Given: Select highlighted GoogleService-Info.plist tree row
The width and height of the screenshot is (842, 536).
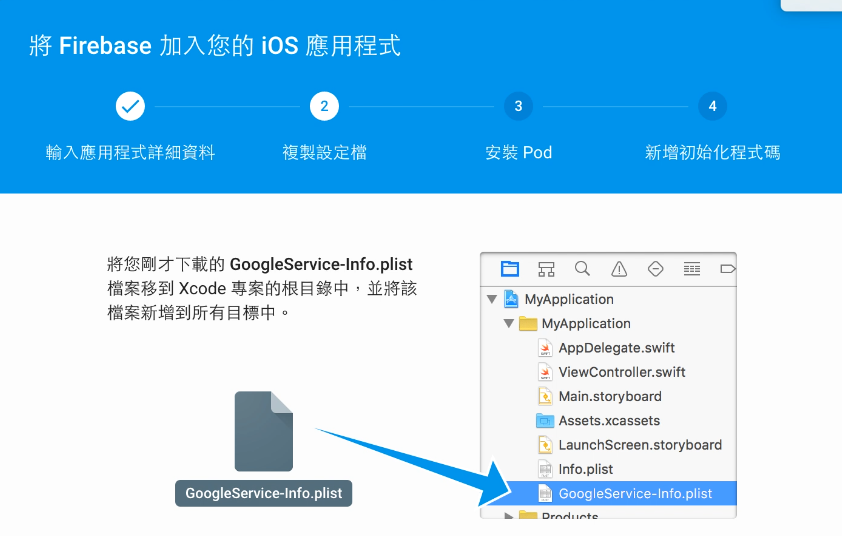Looking at the screenshot, I should pos(608,493).
